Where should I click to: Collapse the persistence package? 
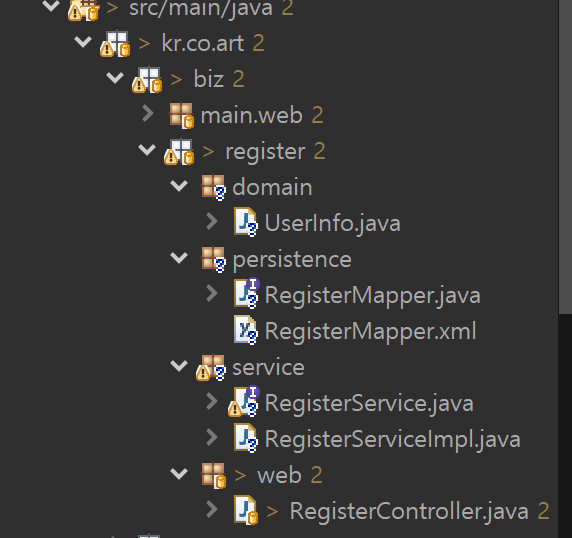(x=179, y=258)
